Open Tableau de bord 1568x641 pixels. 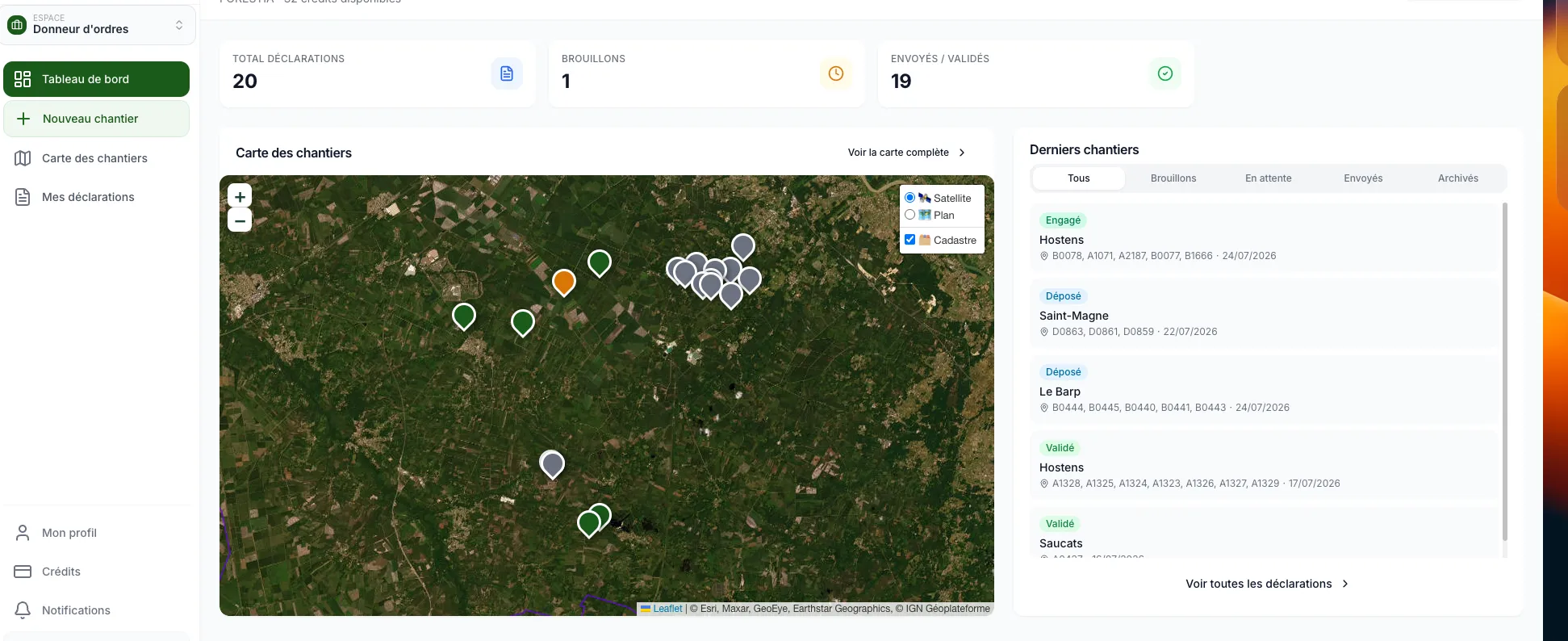[96, 79]
